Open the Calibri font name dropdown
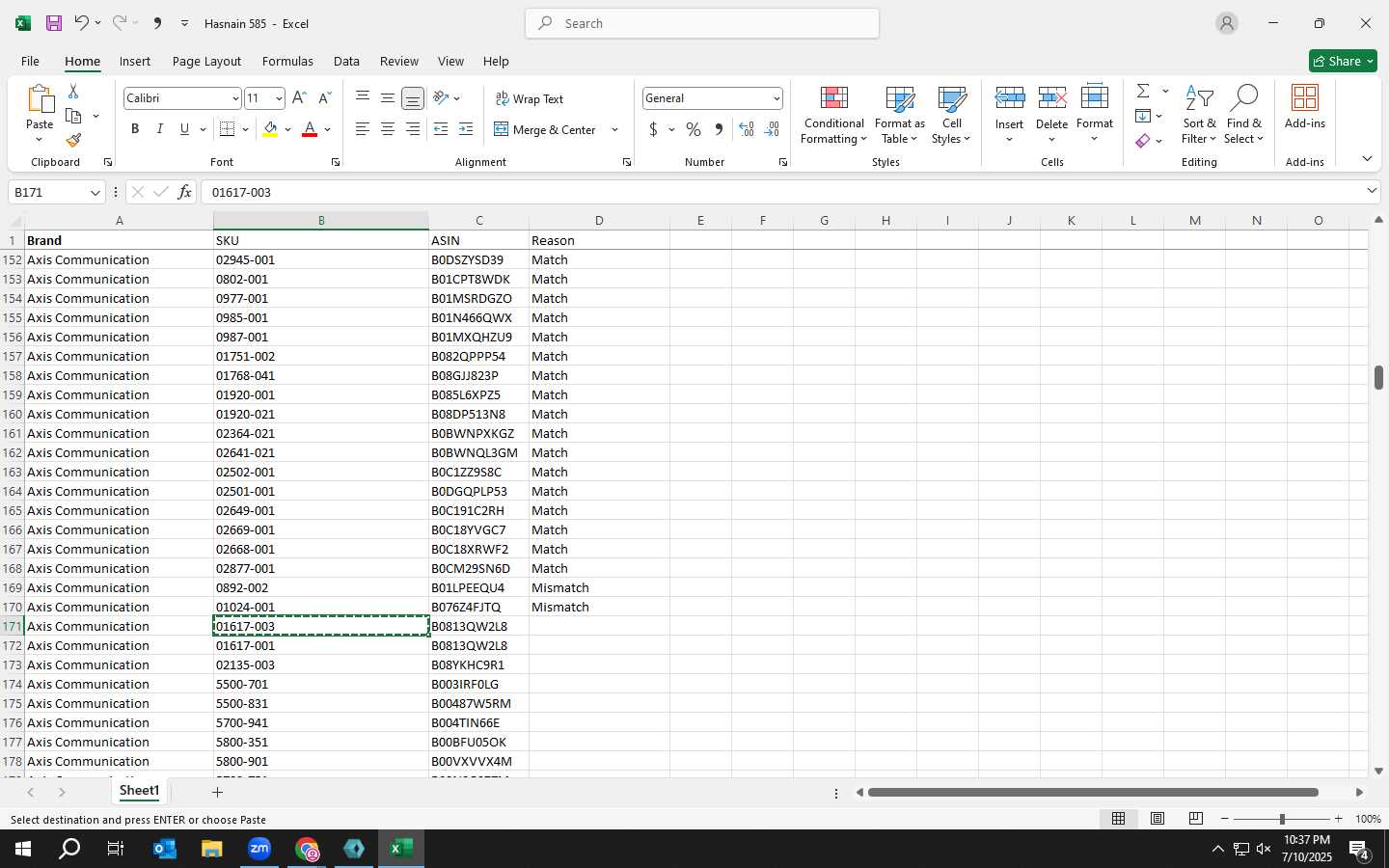 click(x=234, y=98)
